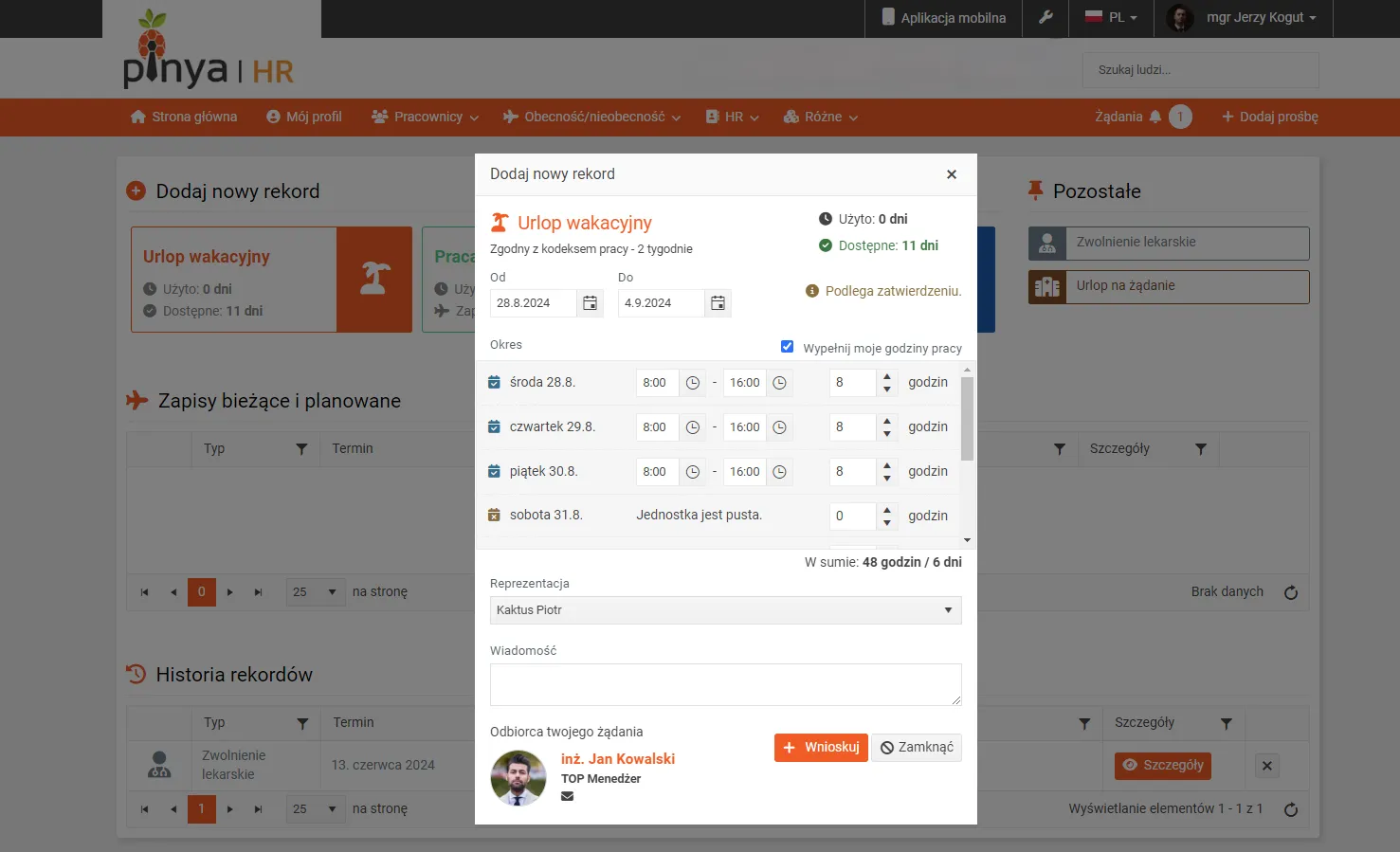The image size is (1400, 852).
Task: Go to next page in Historia rekordów pager
Action: 229,809
